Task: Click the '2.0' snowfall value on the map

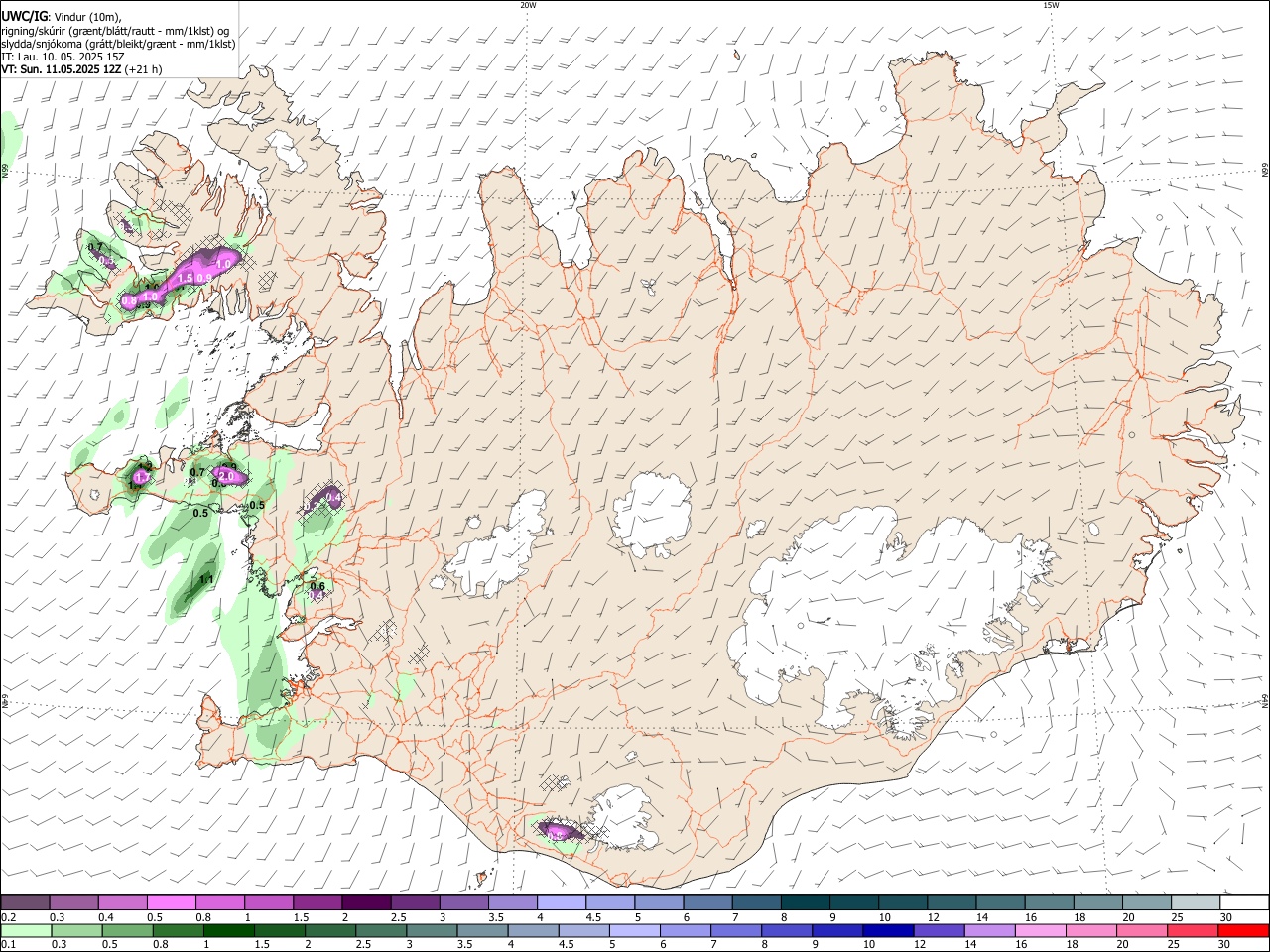Action: point(225,477)
